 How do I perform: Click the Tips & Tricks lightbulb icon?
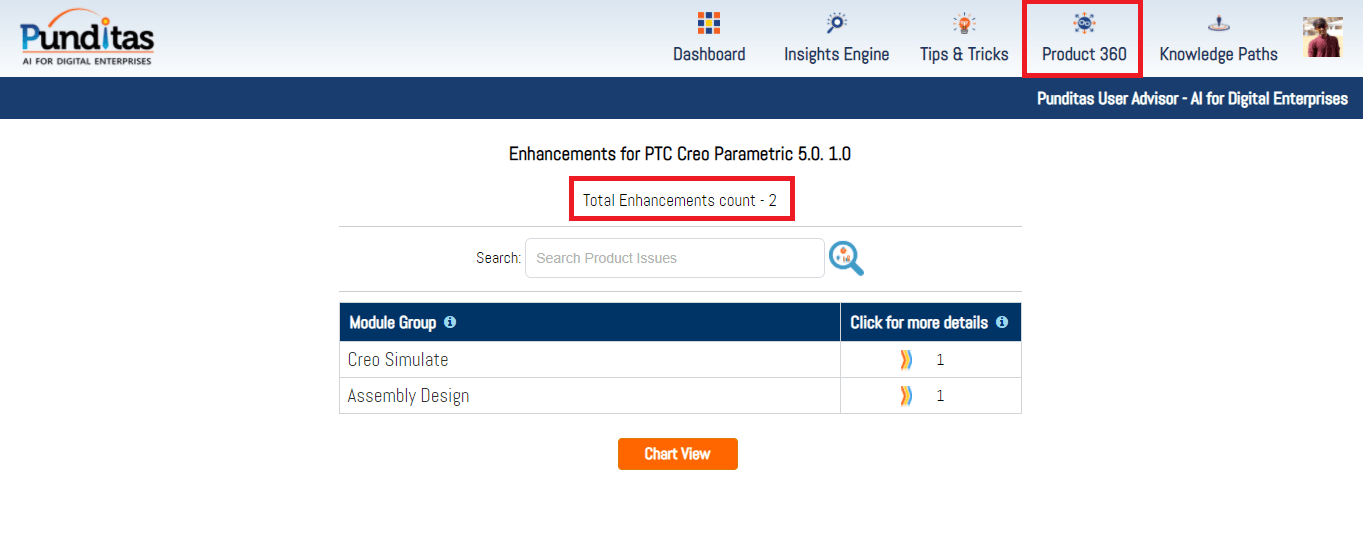(x=964, y=23)
